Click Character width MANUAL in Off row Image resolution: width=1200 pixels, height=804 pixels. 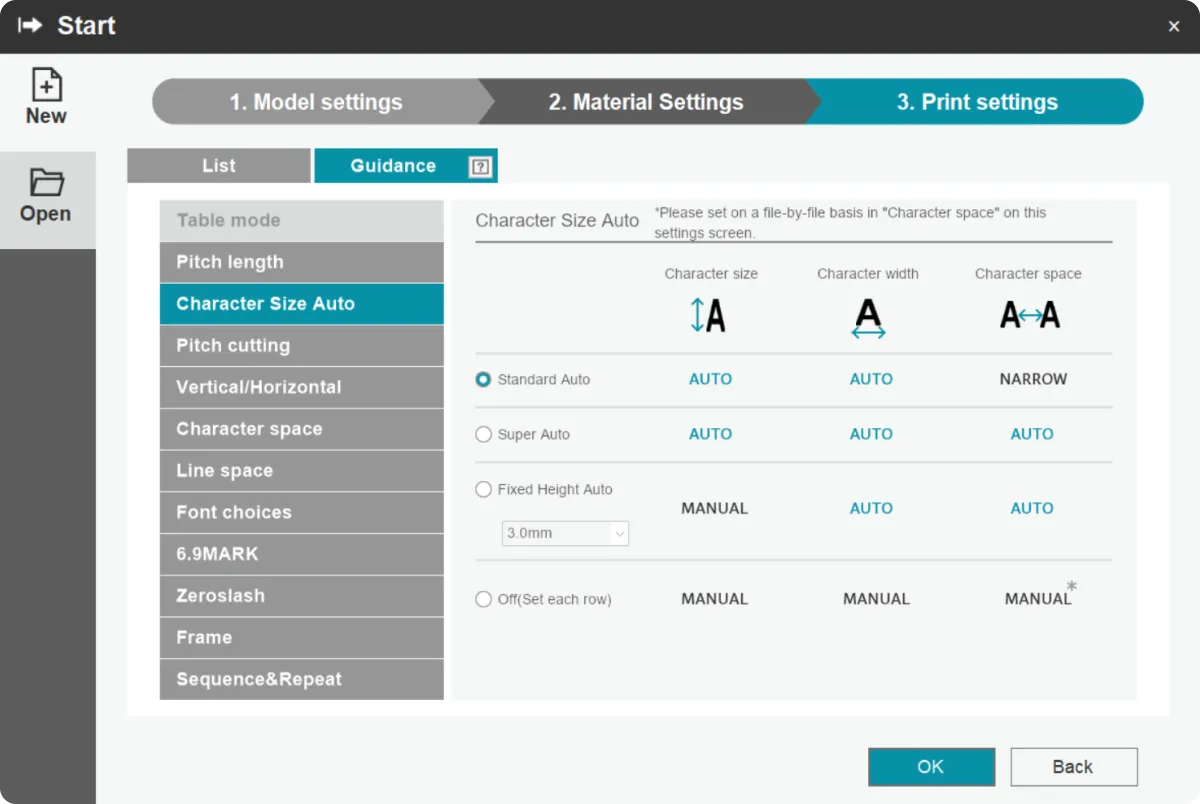click(x=876, y=599)
